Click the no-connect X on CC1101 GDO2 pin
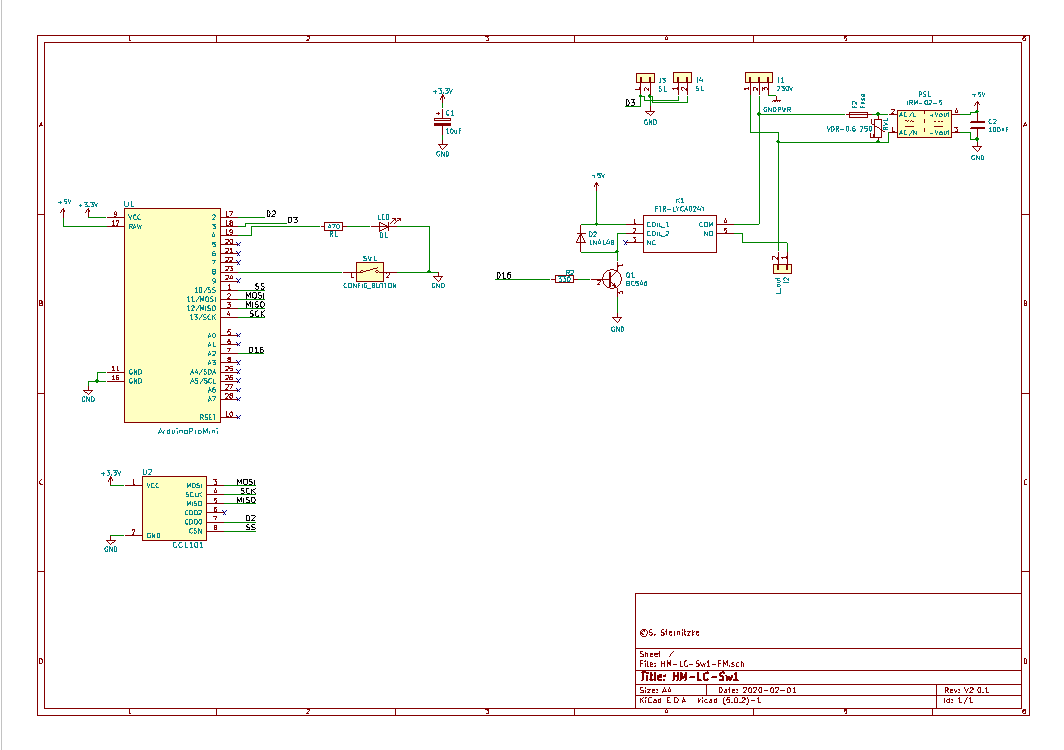 tap(224, 512)
